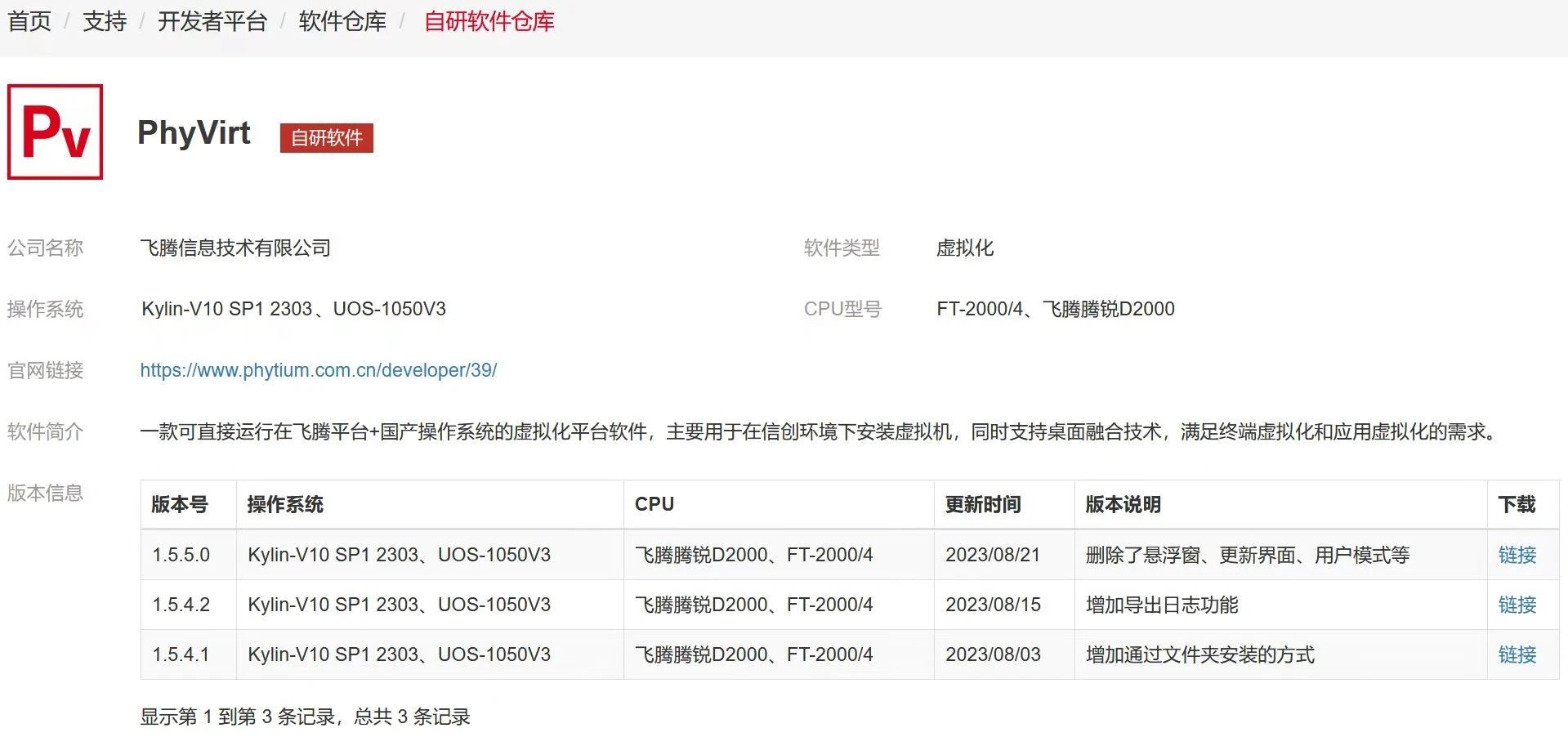Open the phytium.com.cn developer/39 link

pos(319,370)
